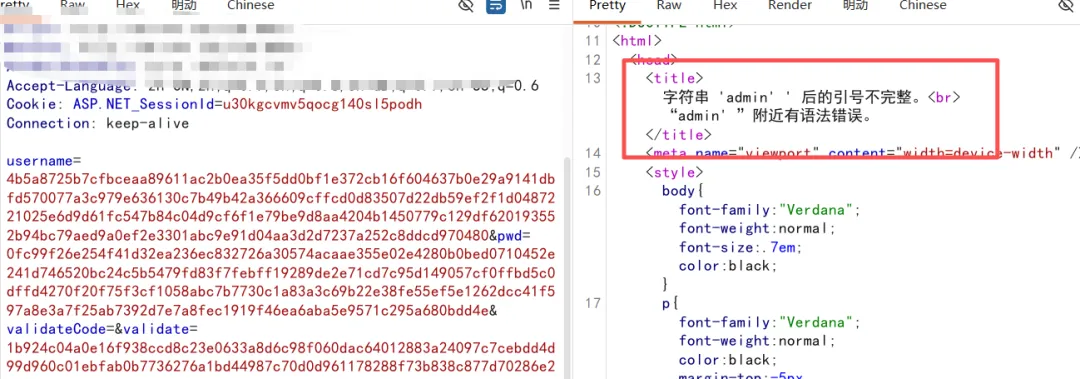
Task: Toggle line wrap button in request panel
Action: tap(495, 6)
